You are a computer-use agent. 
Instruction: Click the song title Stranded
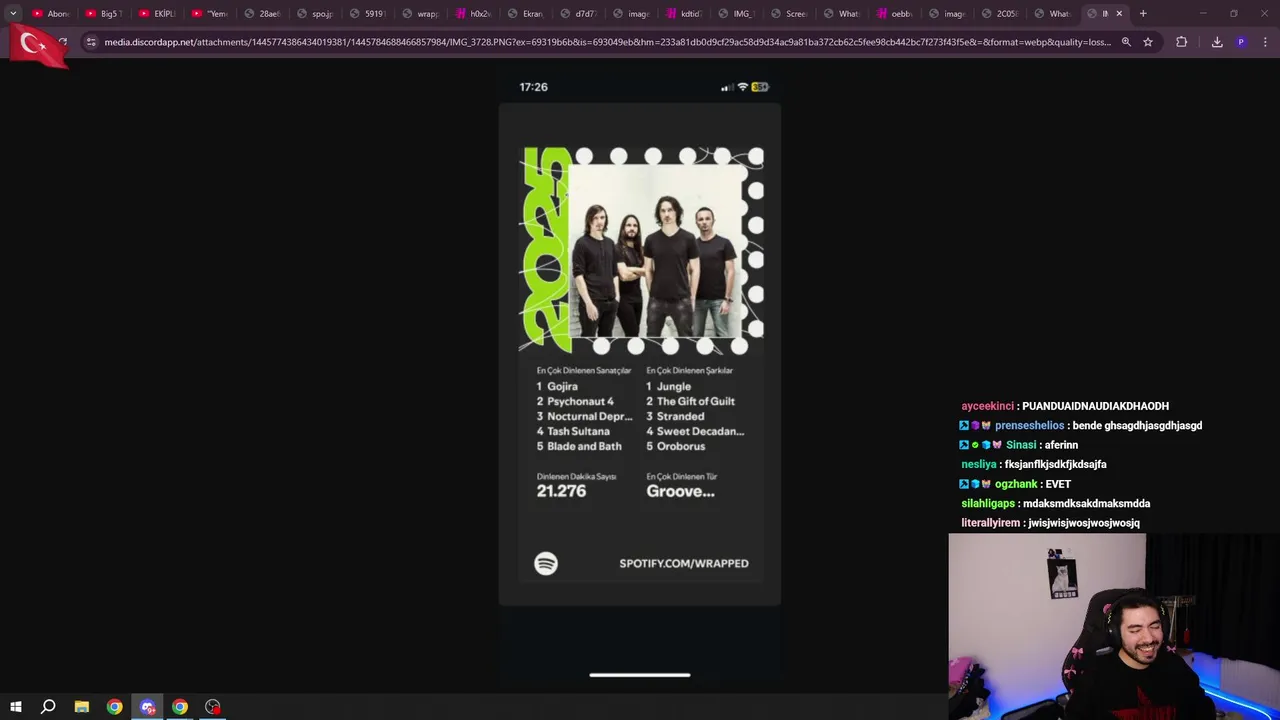tap(680, 416)
